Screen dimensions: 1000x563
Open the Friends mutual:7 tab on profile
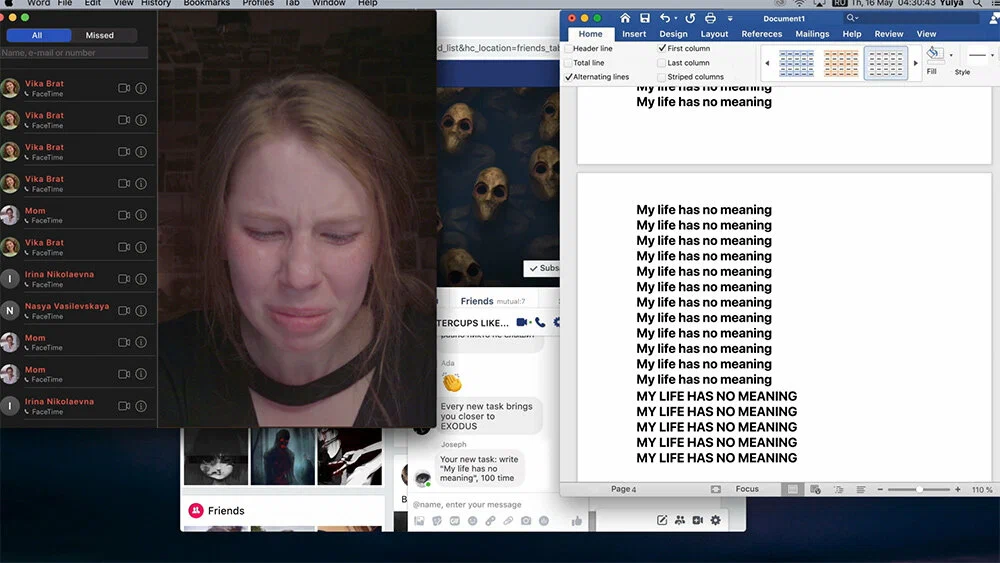(x=492, y=301)
